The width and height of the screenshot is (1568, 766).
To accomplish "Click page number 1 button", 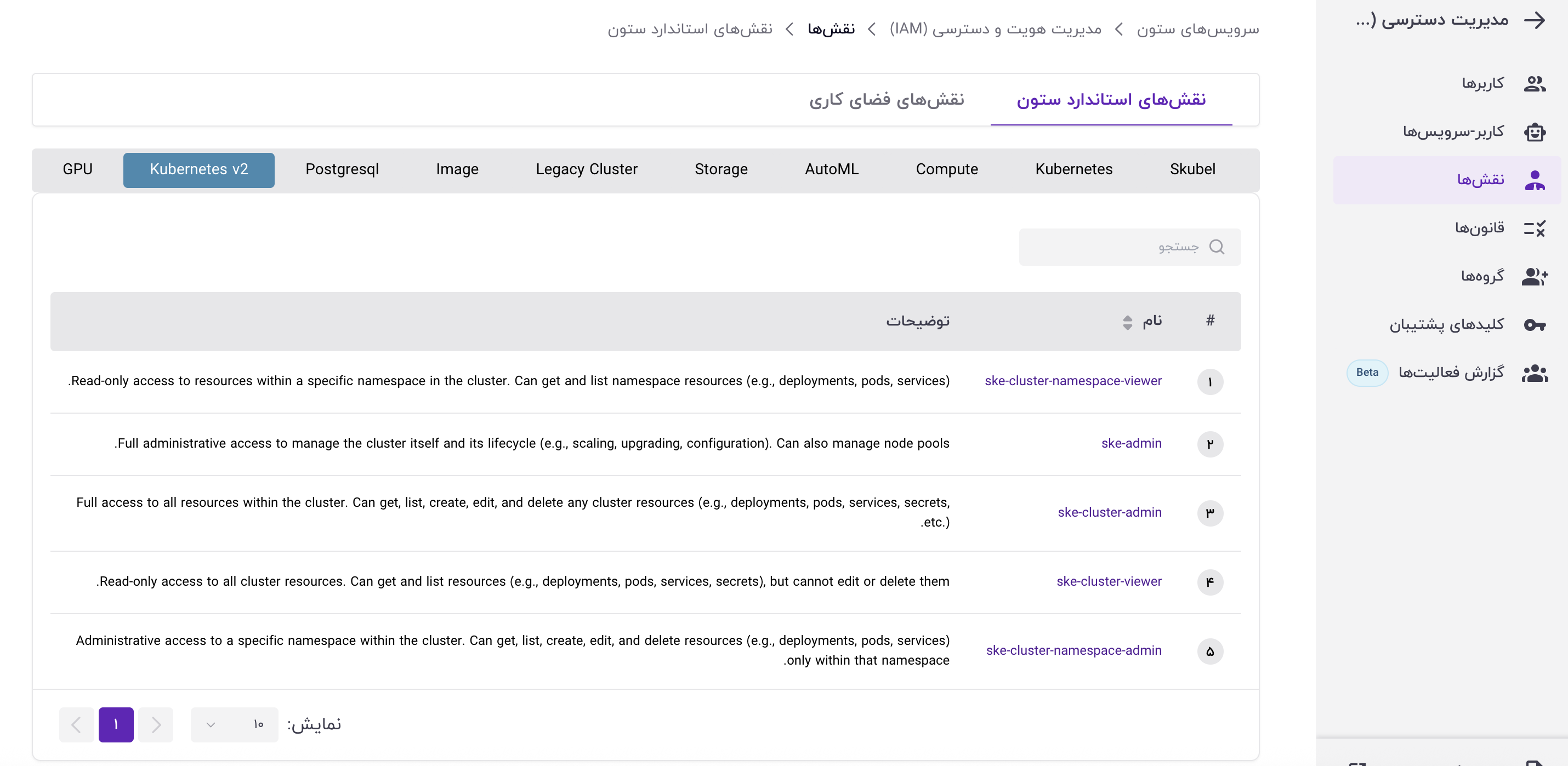I will (116, 724).
